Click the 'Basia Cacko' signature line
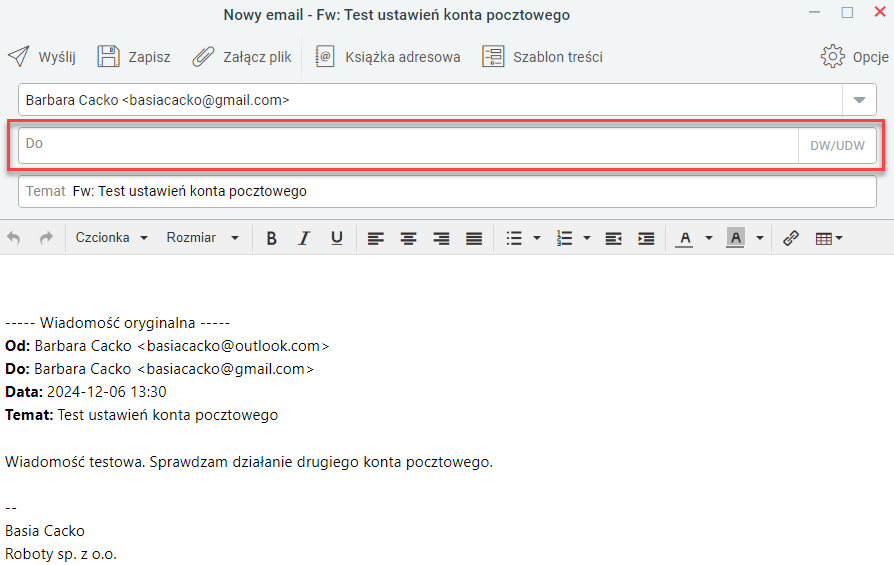This screenshot has width=894, height=565. [x=45, y=531]
